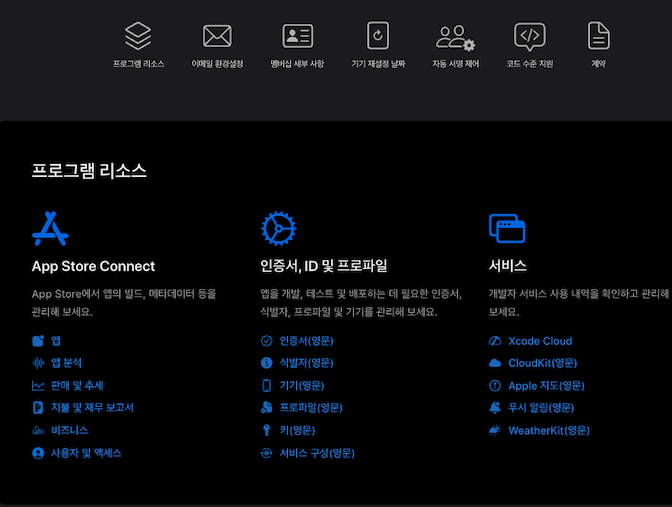Viewport: 672px width, 507px height.
Task: Select the 멤버십 세부 사항 tab label
Action: pos(297,64)
